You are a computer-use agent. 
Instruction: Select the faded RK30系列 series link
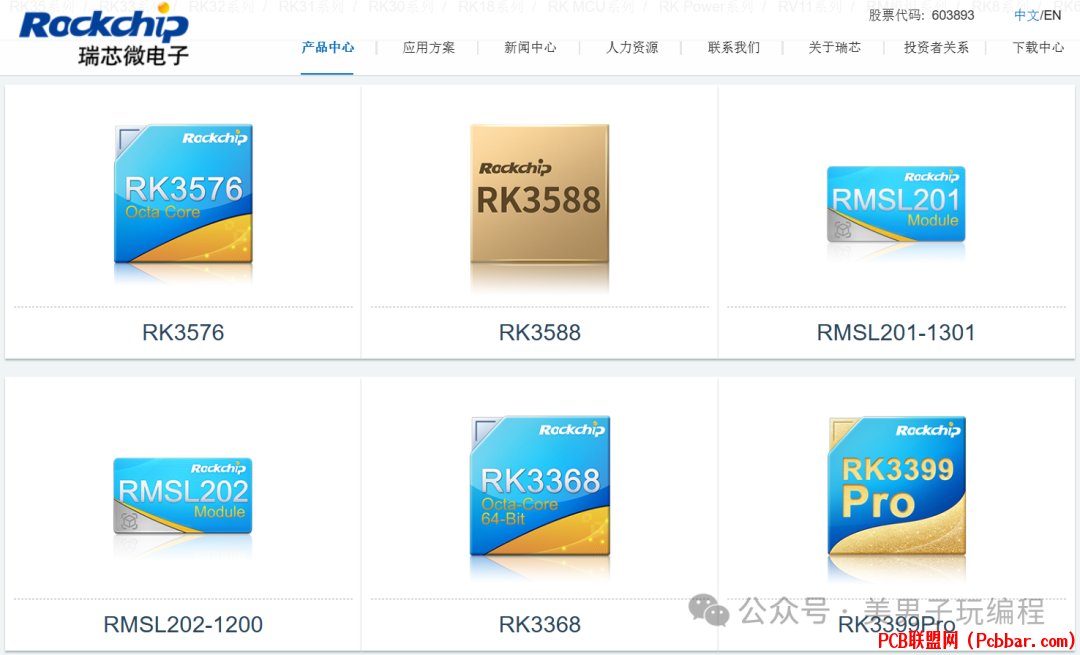pos(401,8)
